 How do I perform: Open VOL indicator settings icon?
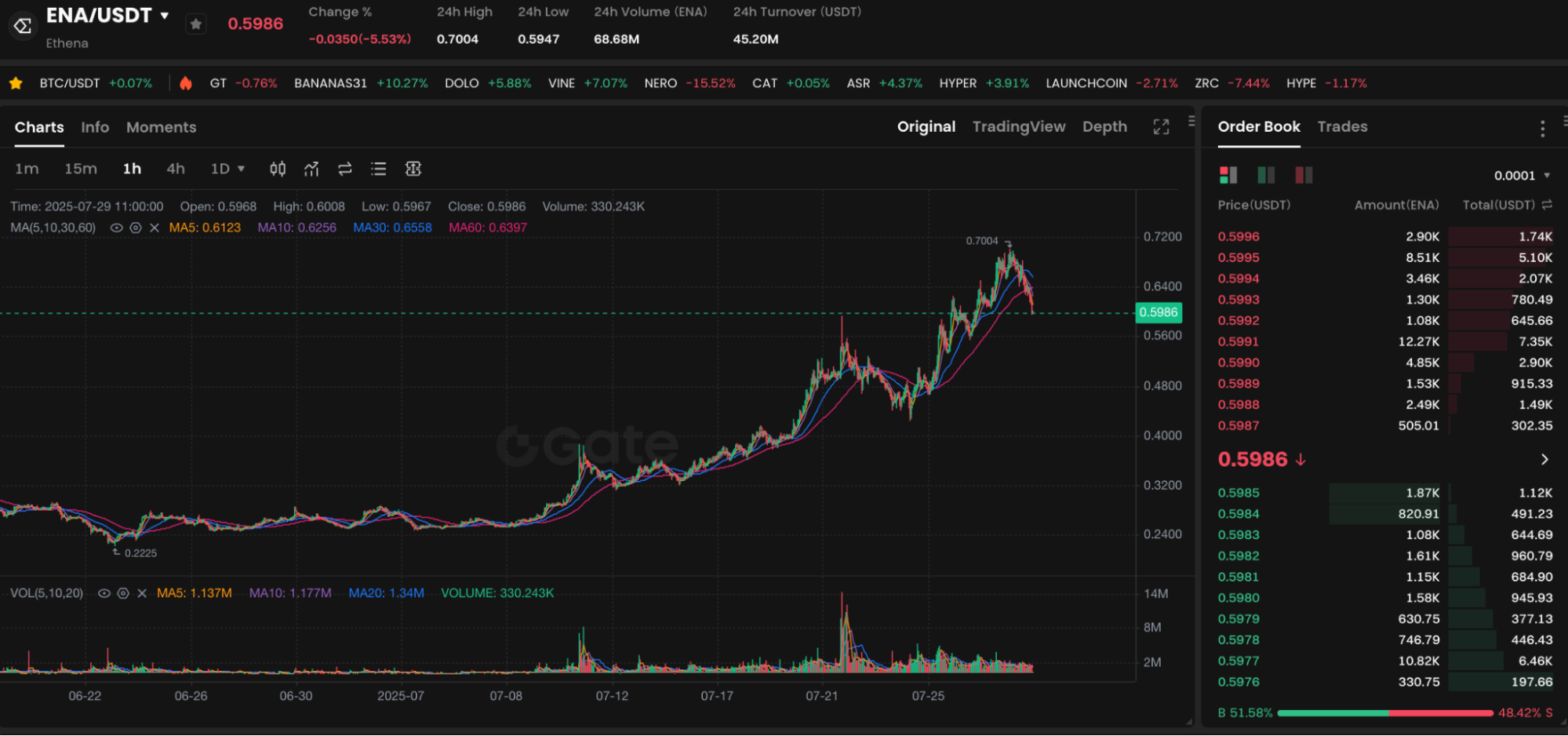tap(123, 593)
